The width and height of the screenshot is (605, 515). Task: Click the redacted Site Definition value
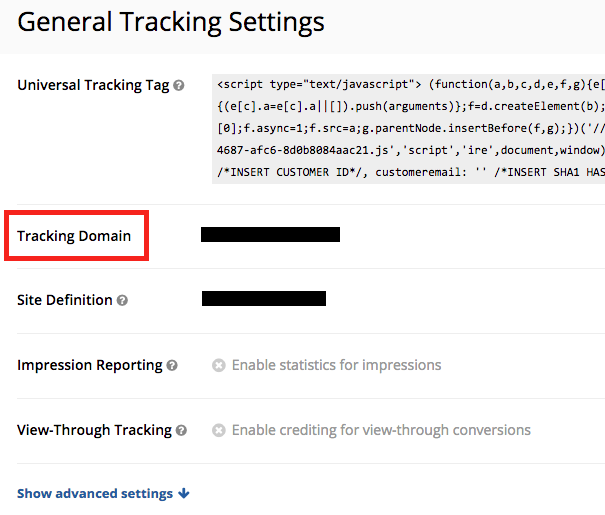pos(264,298)
